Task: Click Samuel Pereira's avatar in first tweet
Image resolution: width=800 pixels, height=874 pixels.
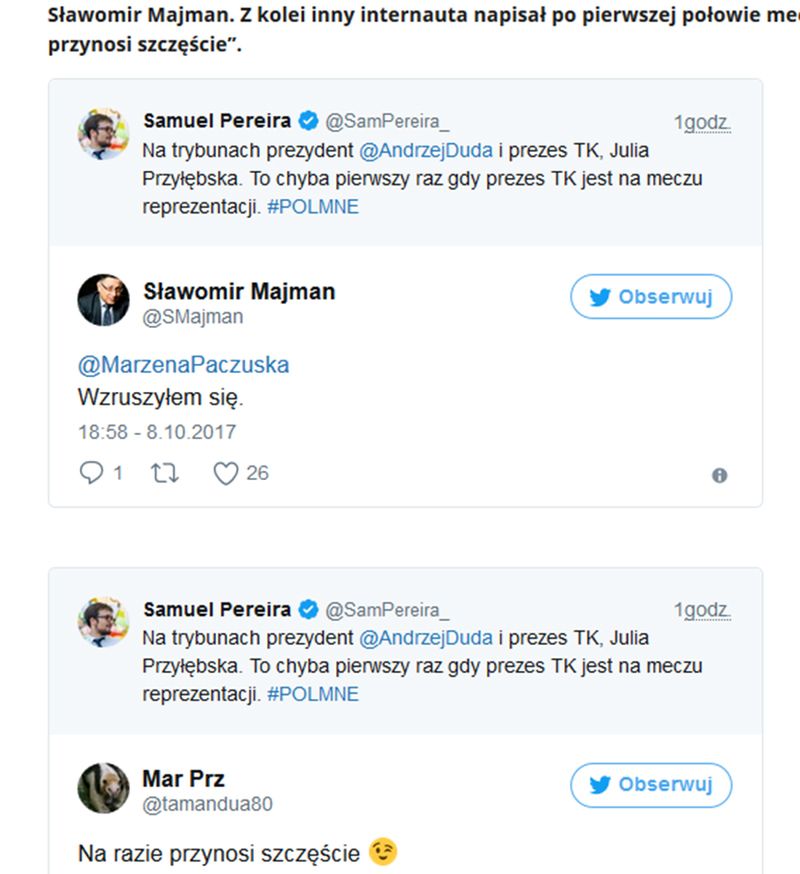Action: [103, 134]
